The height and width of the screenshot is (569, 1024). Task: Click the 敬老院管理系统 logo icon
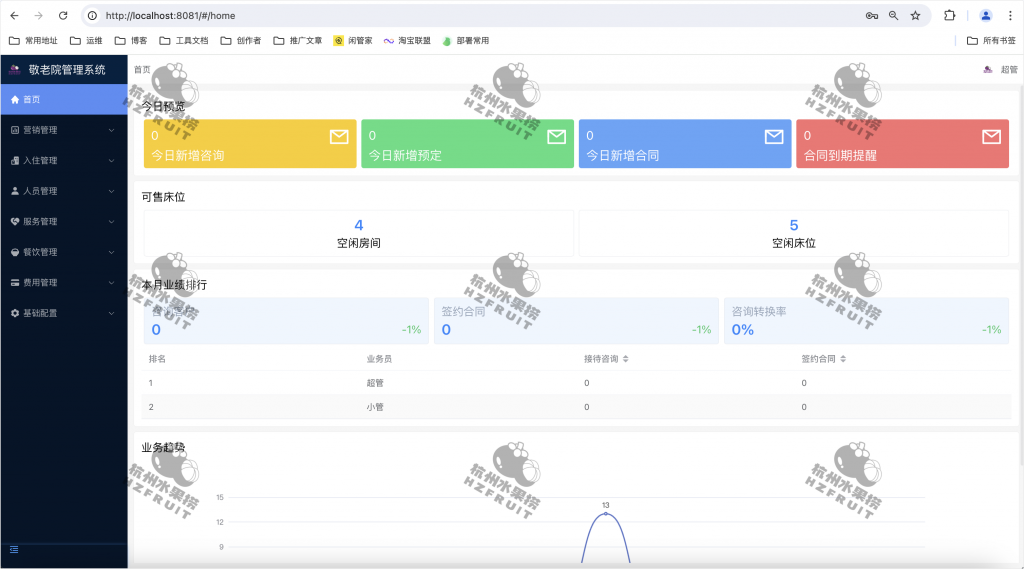[x=14, y=69]
